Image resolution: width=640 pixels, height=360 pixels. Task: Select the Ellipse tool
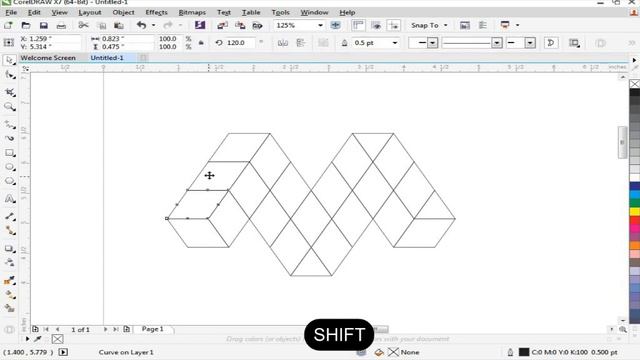(9, 167)
